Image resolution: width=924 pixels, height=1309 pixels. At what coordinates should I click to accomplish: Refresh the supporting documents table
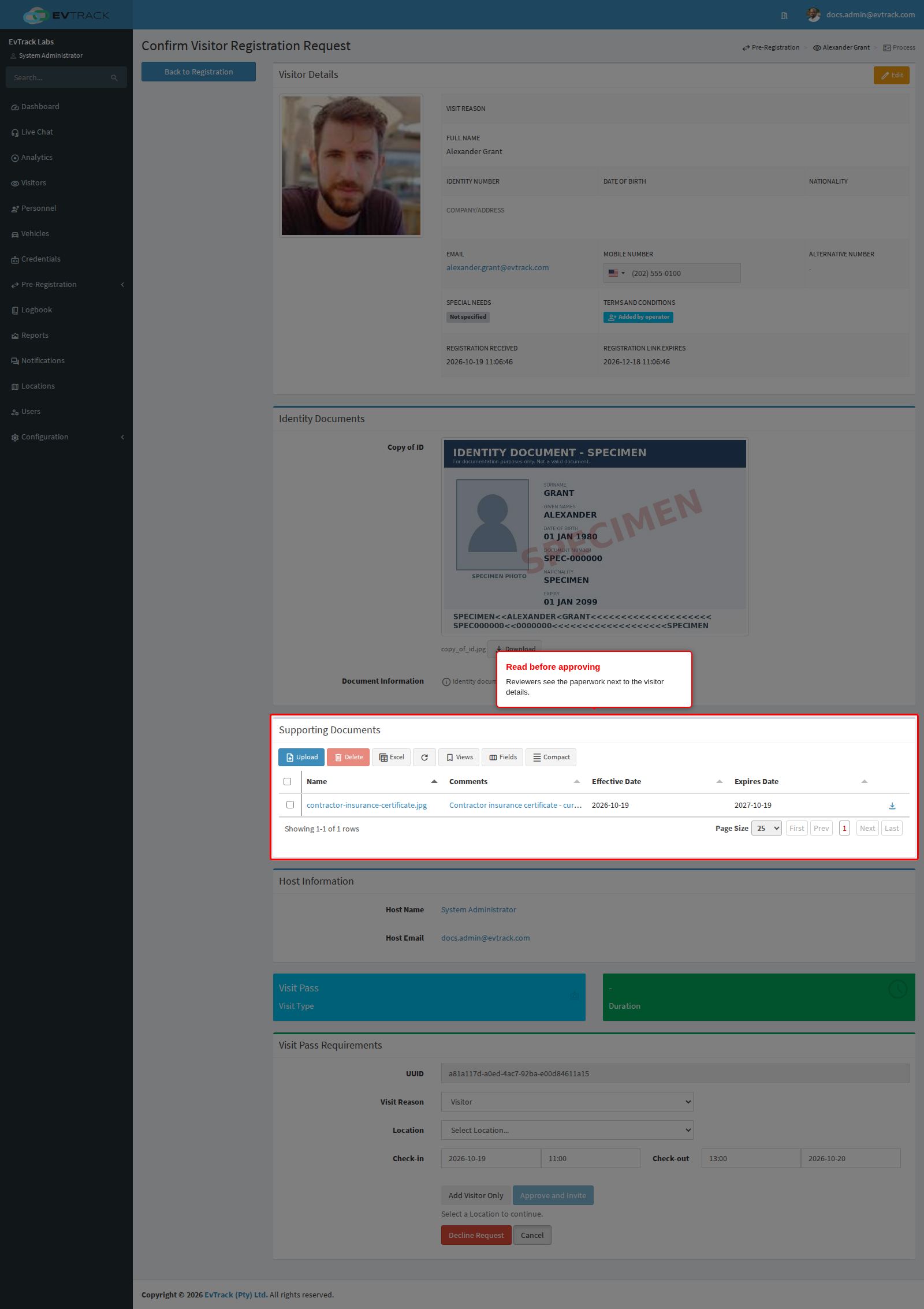pos(424,758)
